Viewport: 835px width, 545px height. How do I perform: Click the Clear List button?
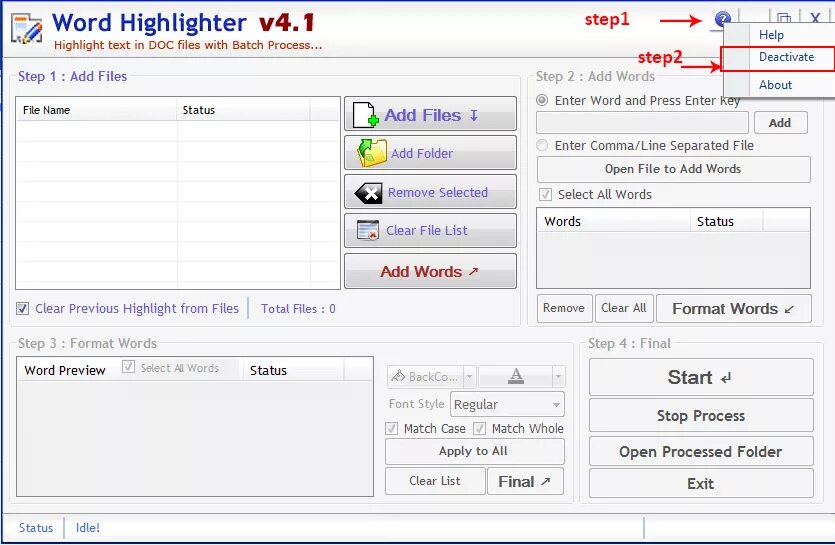[435, 481]
